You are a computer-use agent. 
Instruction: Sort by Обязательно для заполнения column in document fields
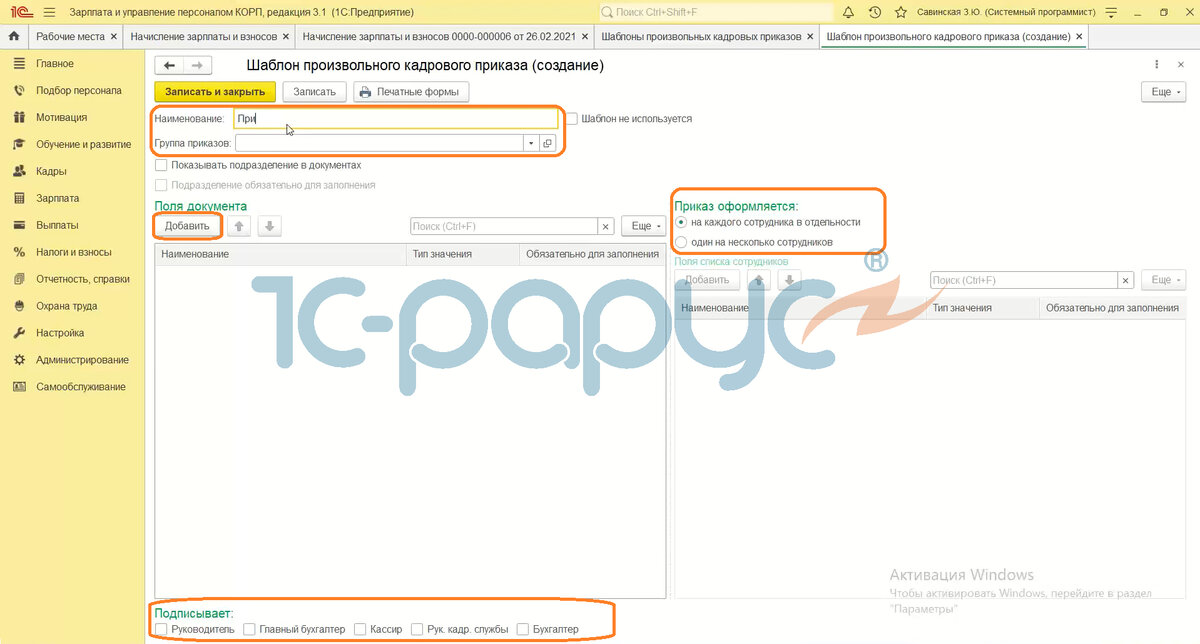(592, 254)
